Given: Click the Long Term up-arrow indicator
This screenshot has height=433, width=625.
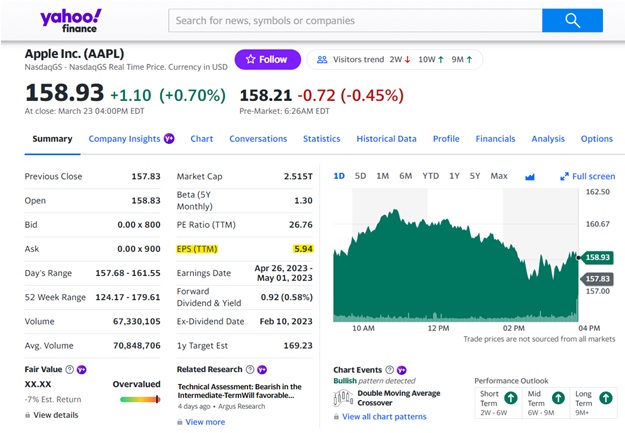Looking at the screenshot, I should (x=605, y=398).
